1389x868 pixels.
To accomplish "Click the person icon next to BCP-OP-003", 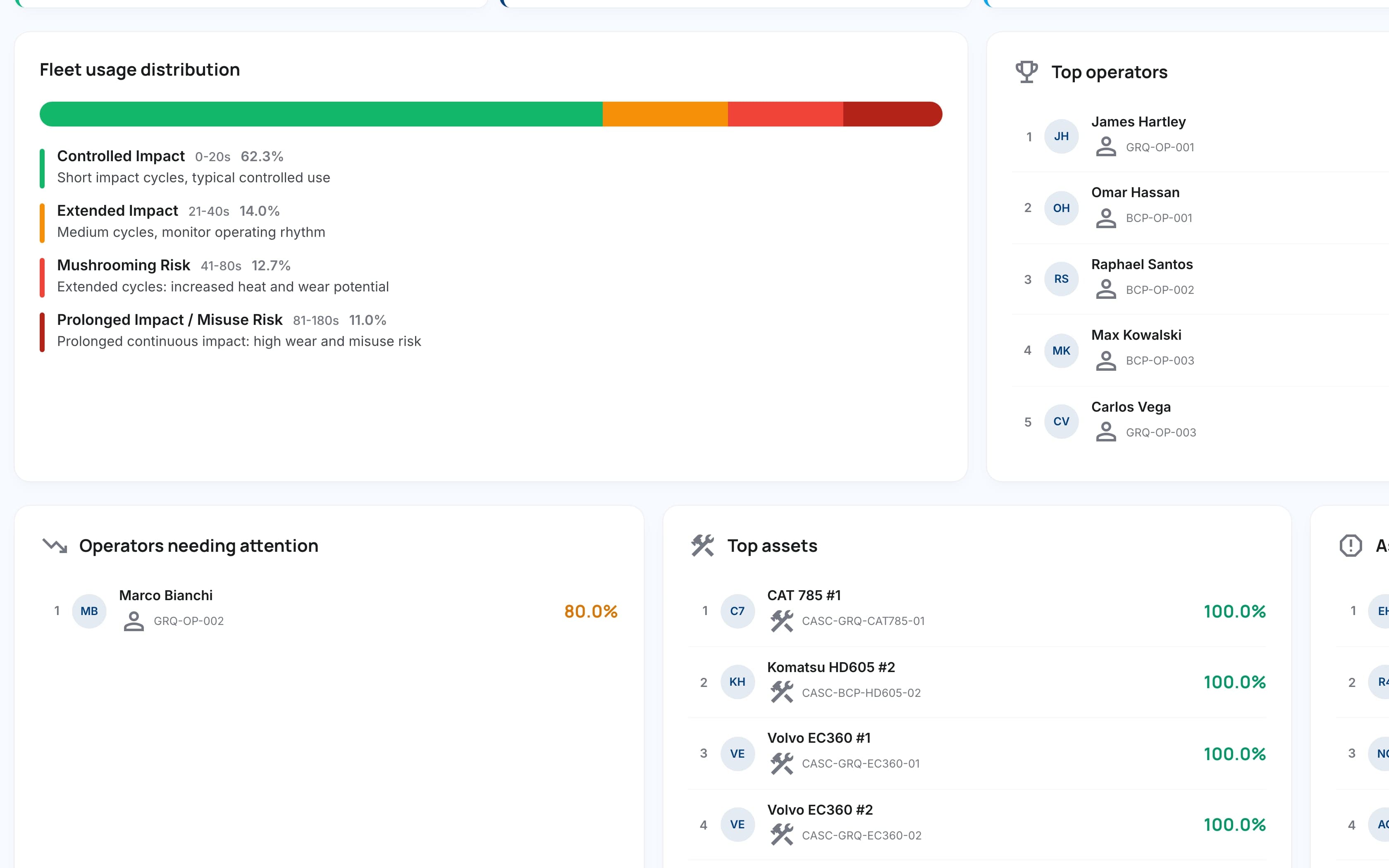I will (x=1106, y=360).
